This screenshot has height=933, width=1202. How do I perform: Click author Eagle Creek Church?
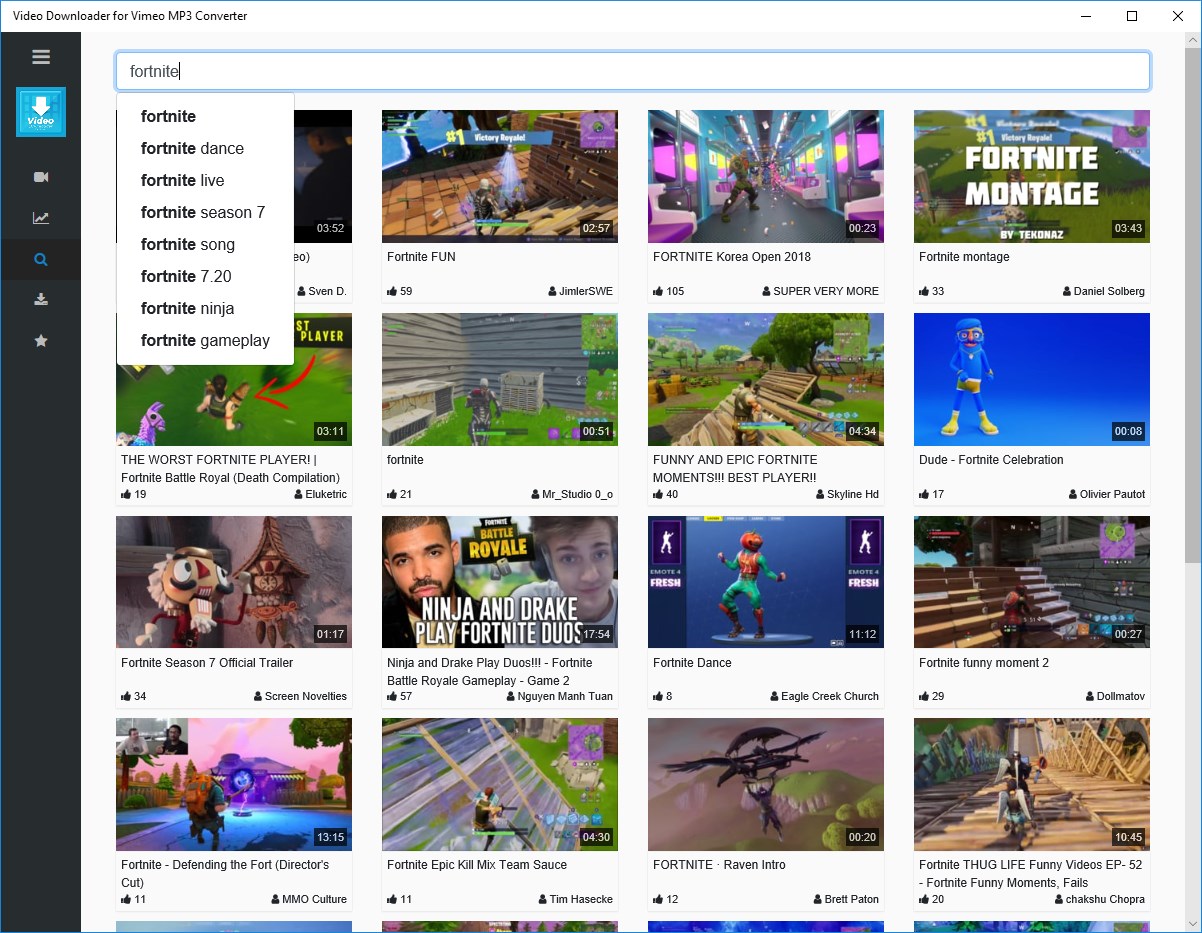(824, 696)
